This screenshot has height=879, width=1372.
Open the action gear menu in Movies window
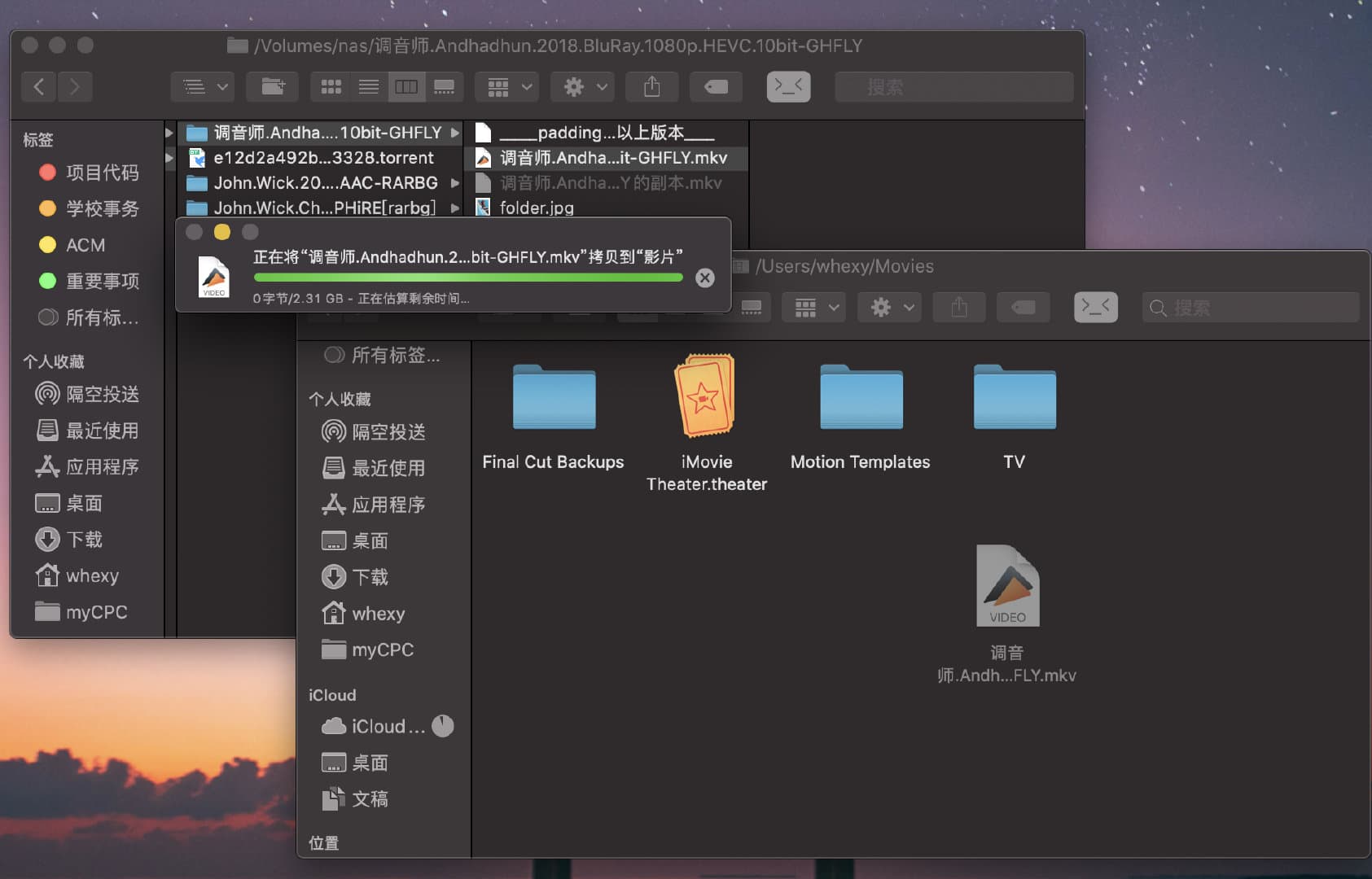click(892, 307)
